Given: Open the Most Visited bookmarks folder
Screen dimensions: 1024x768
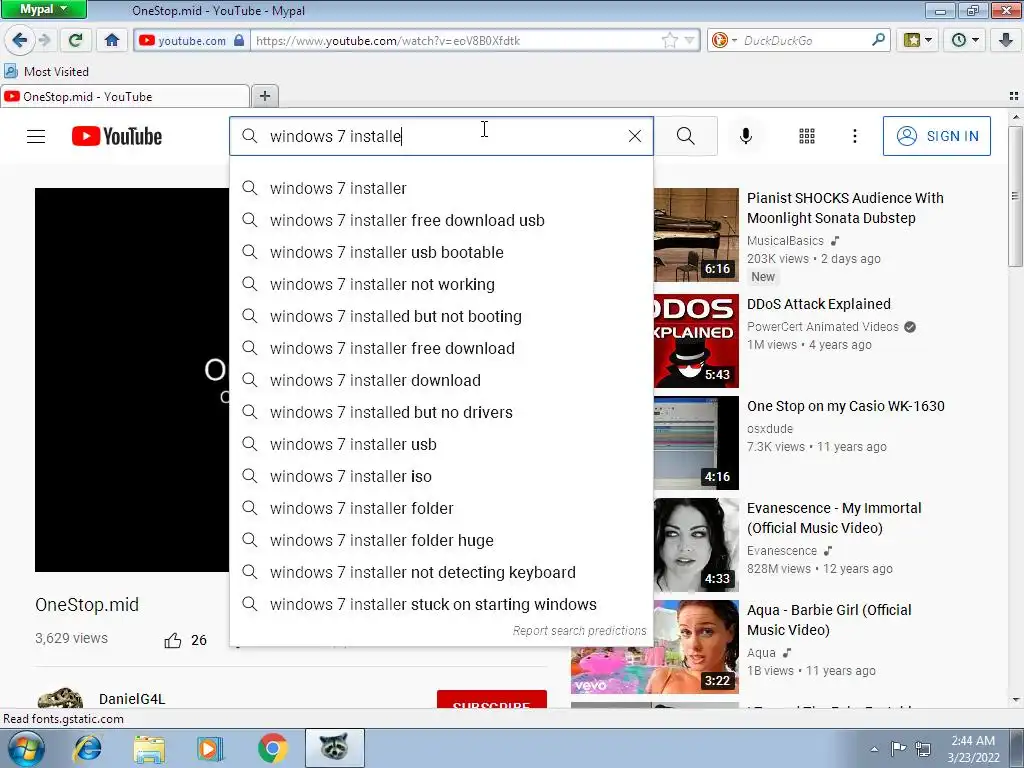Looking at the screenshot, I should pos(46,71).
